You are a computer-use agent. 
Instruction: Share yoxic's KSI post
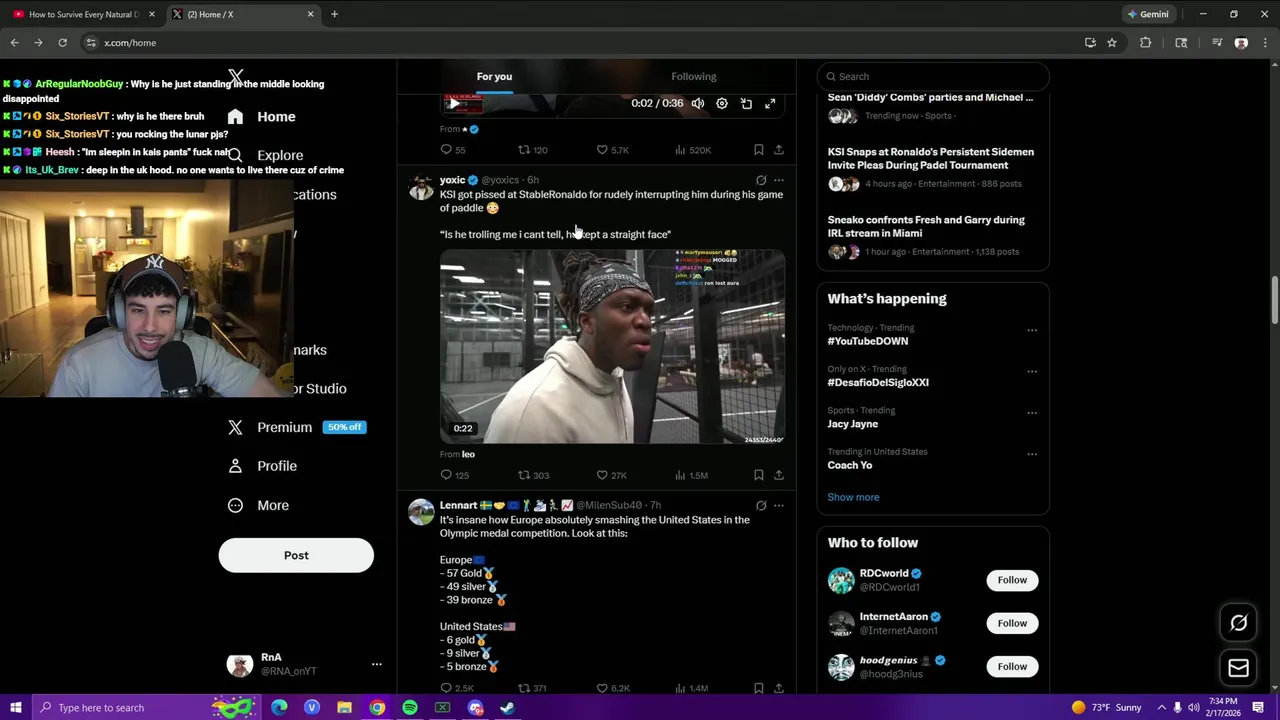click(779, 475)
